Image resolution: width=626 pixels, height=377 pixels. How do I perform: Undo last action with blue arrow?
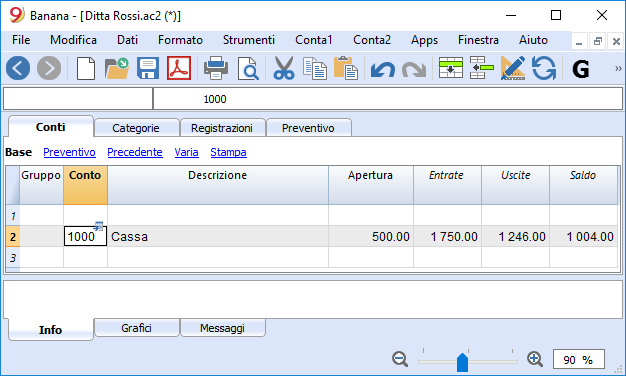pos(382,69)
